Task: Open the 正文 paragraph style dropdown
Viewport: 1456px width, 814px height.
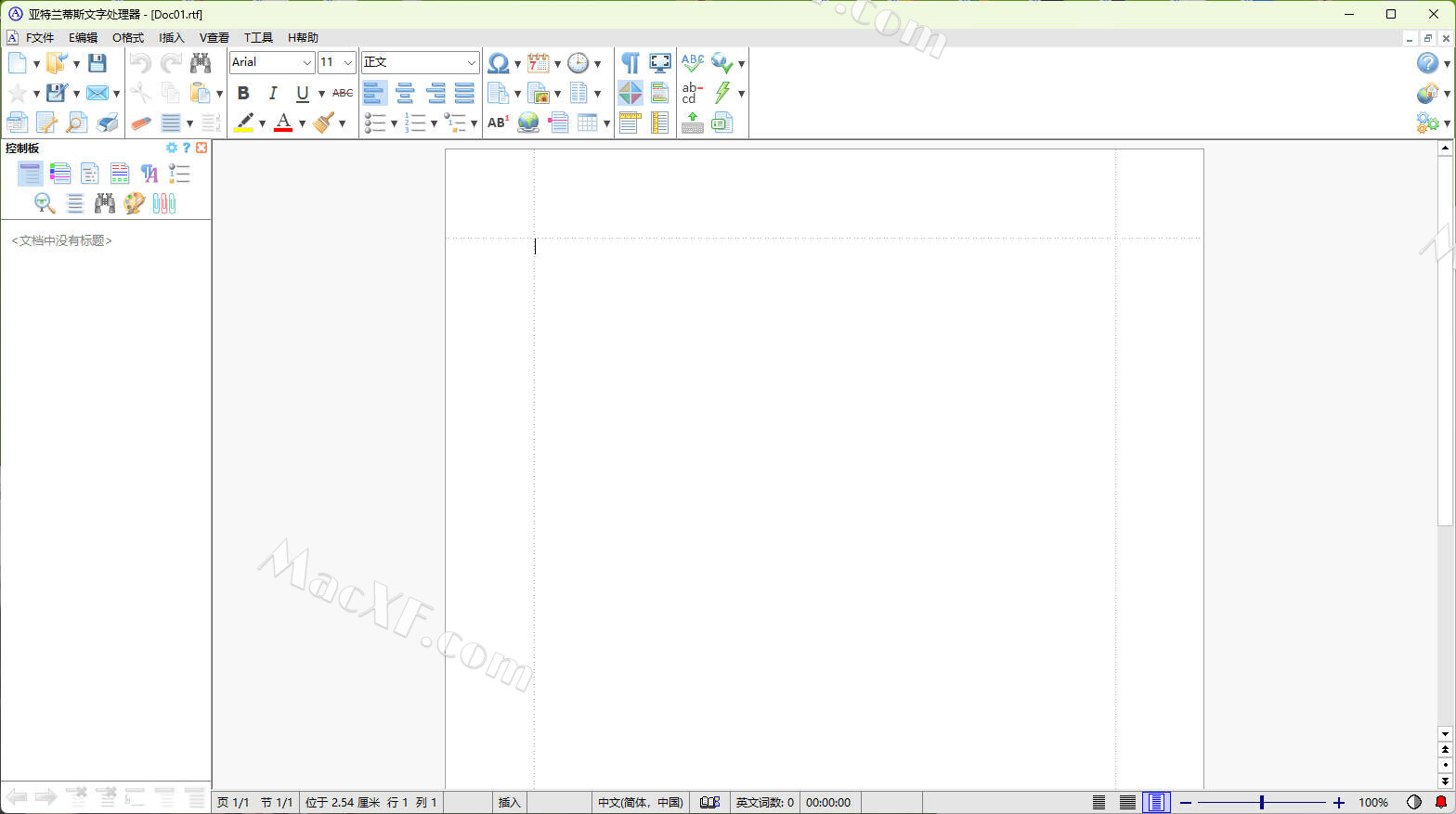Action: coord(471,62)
